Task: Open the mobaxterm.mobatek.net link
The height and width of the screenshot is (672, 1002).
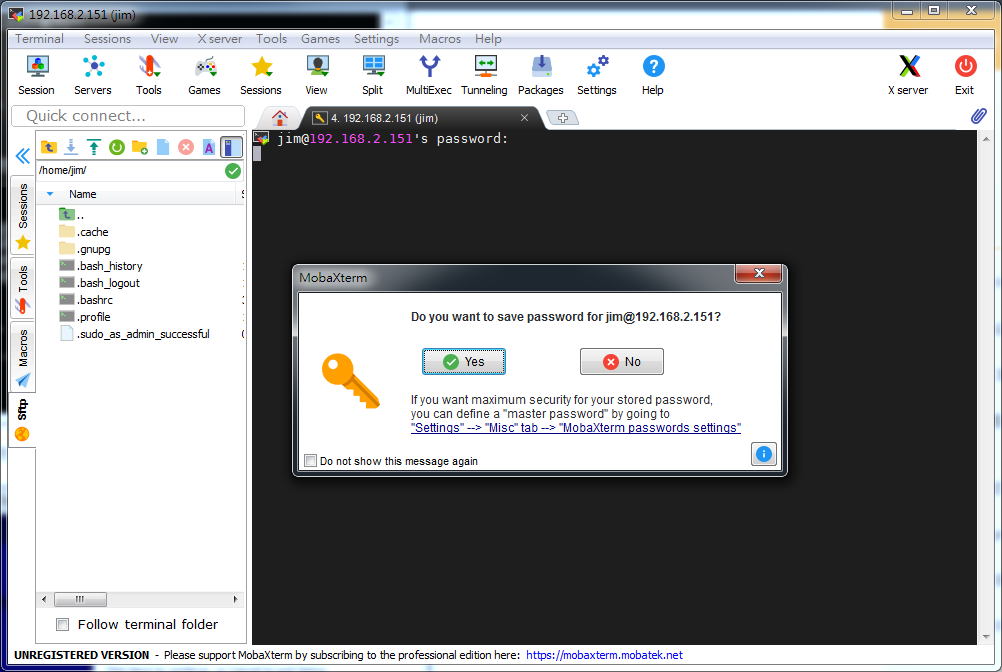Action: coord(605,655)
